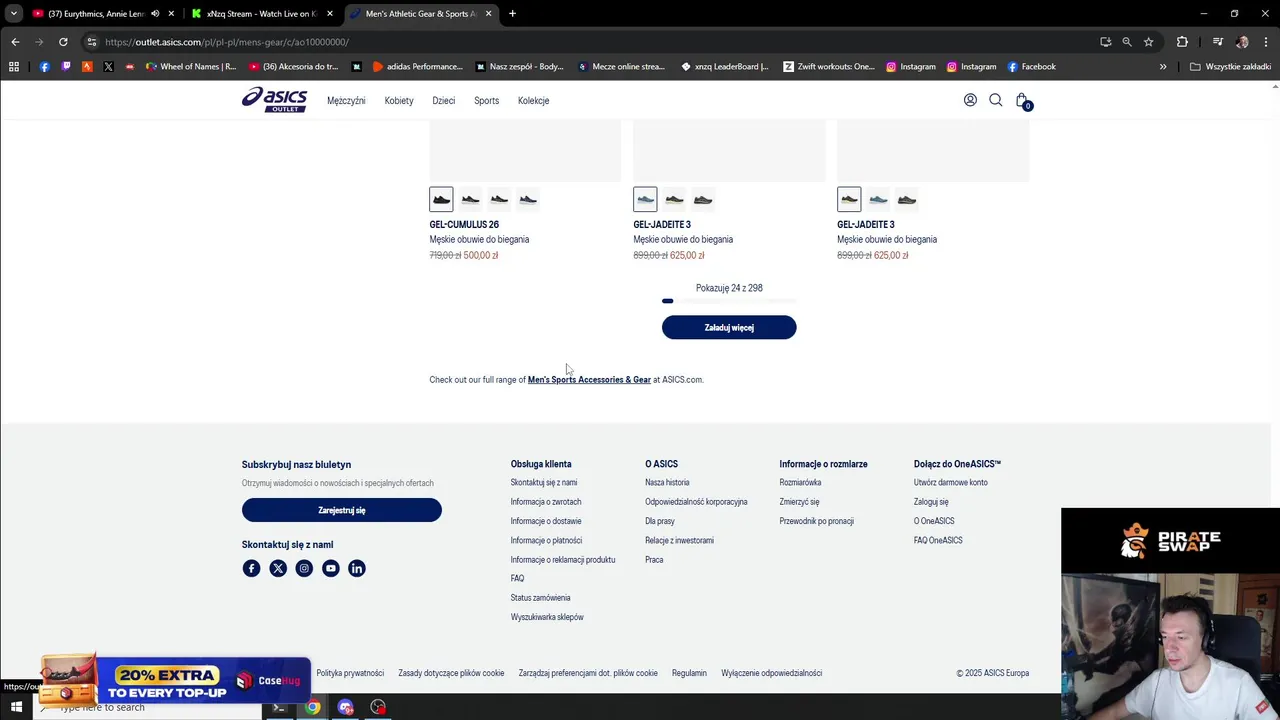This screenshot has height=720, width=1280.
Task: Select the first black GEL-CUMULUS 26 color swatch
Action: (441, 199)
